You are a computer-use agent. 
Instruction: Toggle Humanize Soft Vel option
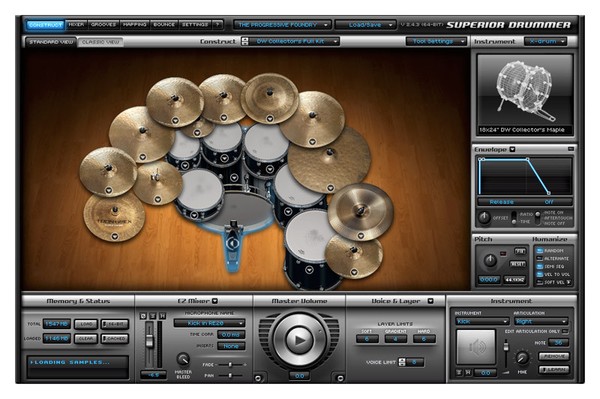(540, 282)
